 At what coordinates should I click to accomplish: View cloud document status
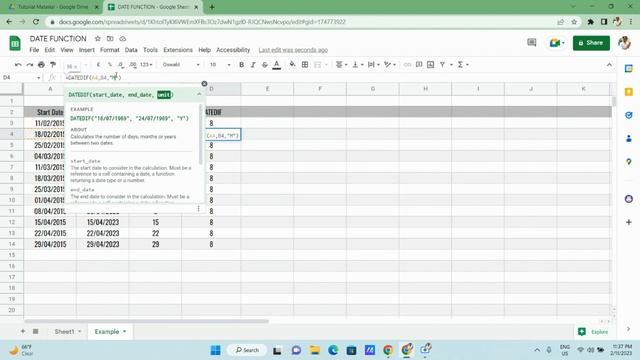(122, 39)
